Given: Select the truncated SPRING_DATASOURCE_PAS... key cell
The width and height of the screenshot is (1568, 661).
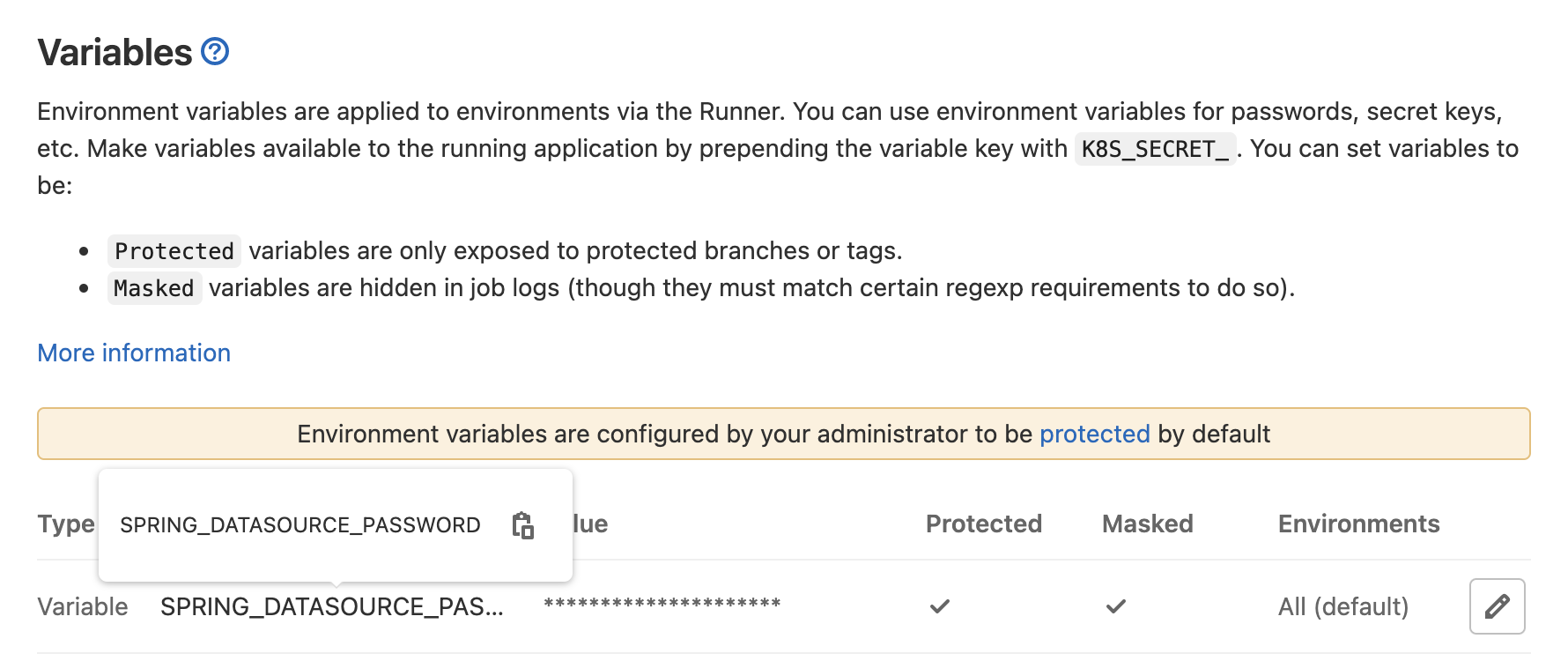Looking at the screenshot, I should point(331,606).
